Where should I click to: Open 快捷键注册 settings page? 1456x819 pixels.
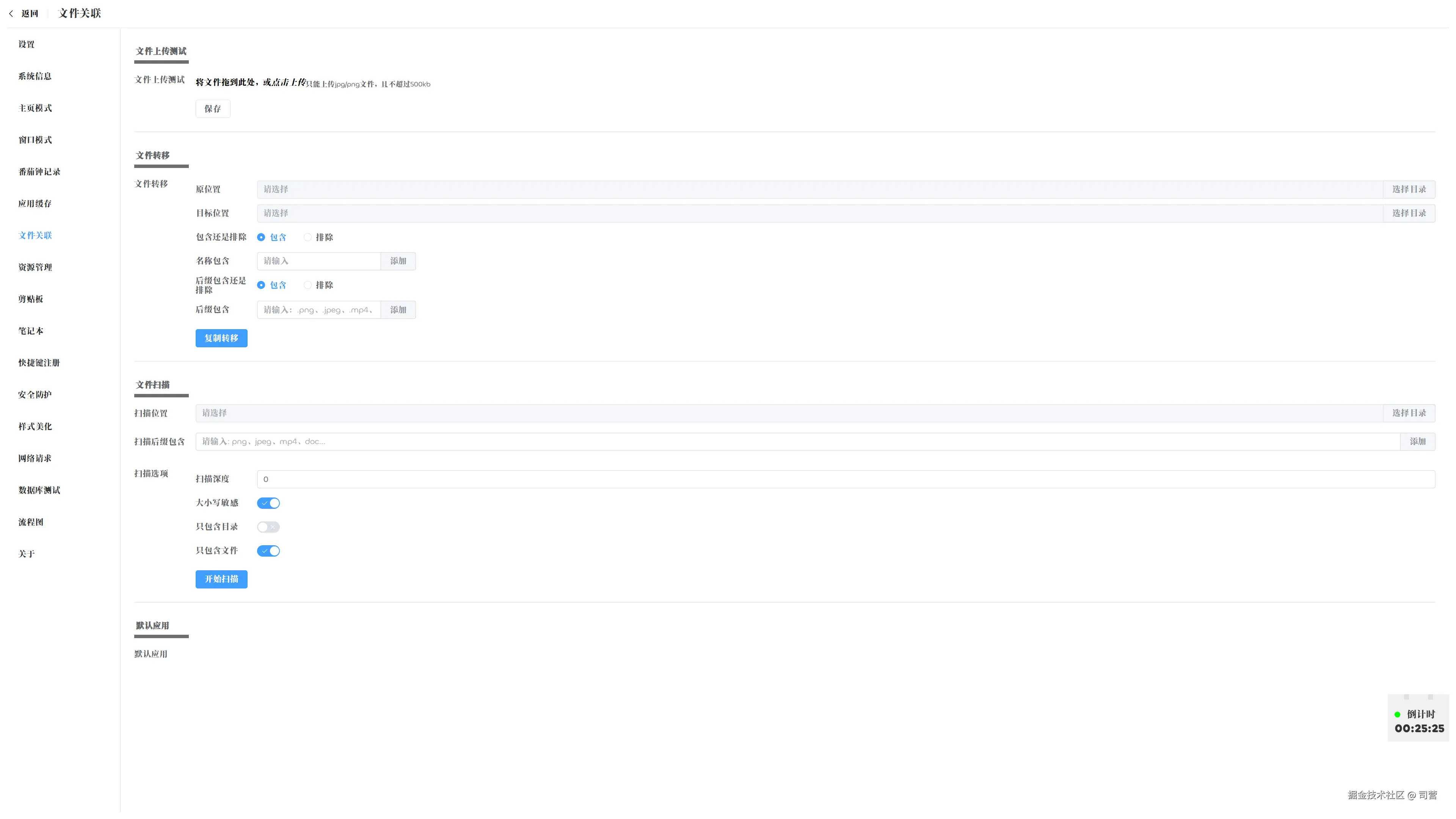tap(39, 363)
